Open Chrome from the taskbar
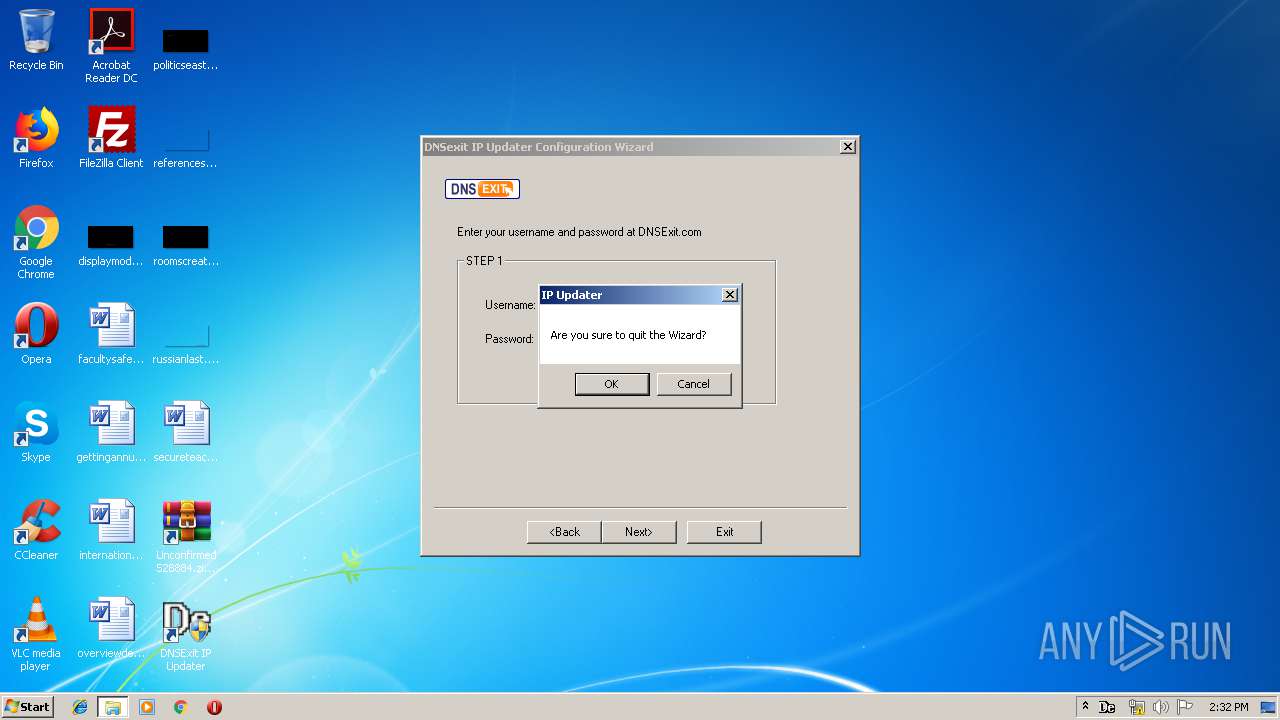Viewport: 1280px width, 720px height. pyautogui.click(x=180, y=707)
